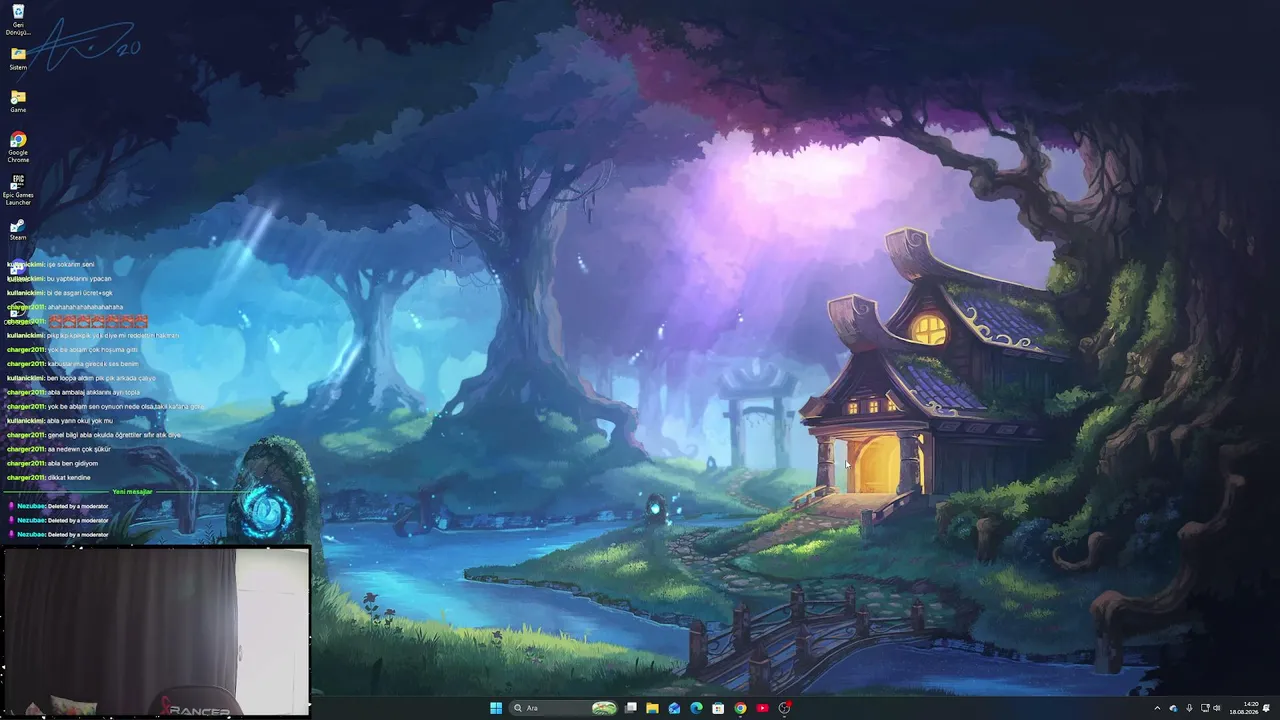
Task: Select the Game folder on the desktop
Action: tap(18, 101)
